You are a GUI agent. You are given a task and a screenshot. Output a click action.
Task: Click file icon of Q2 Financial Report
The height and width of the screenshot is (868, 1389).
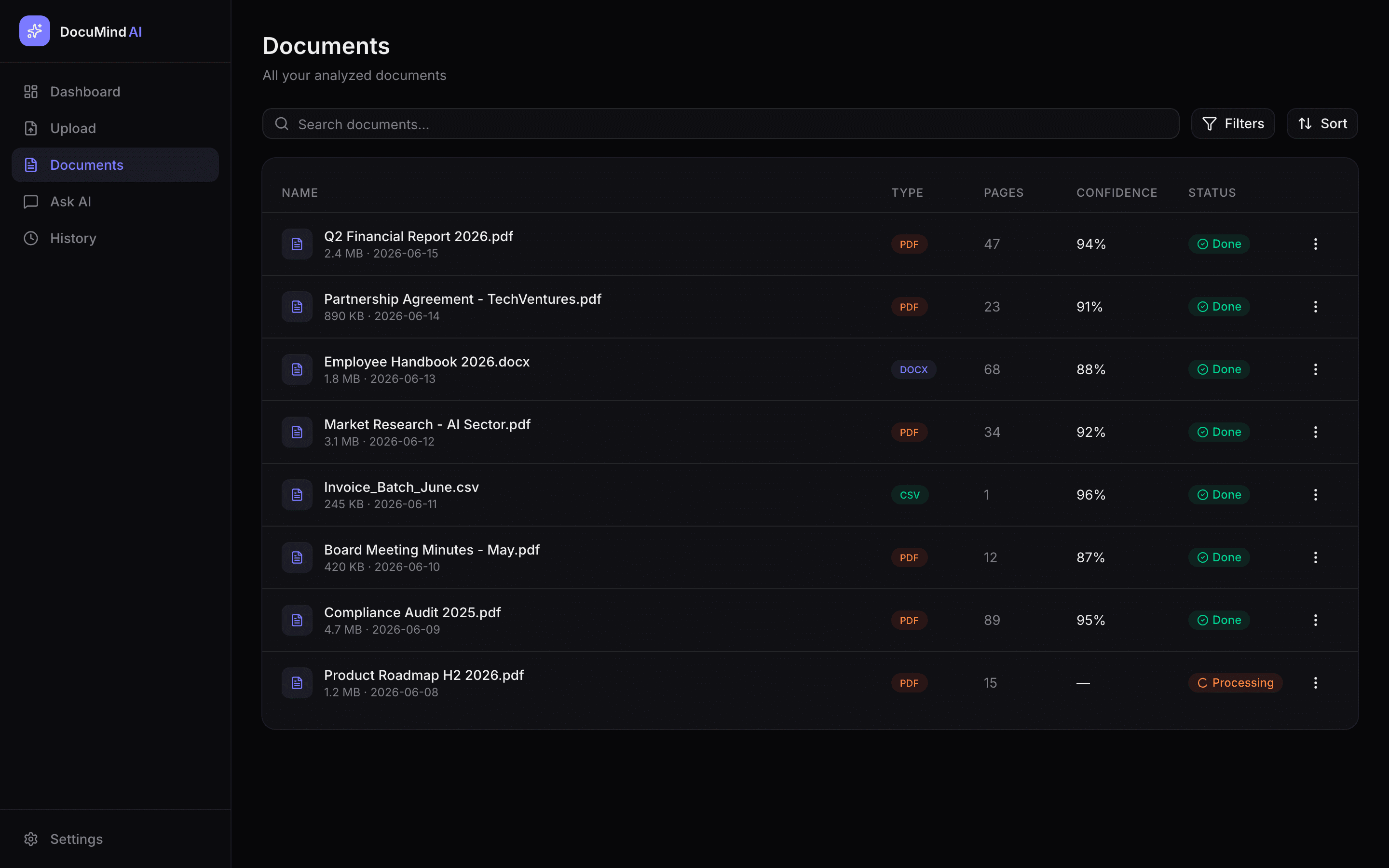297,244
